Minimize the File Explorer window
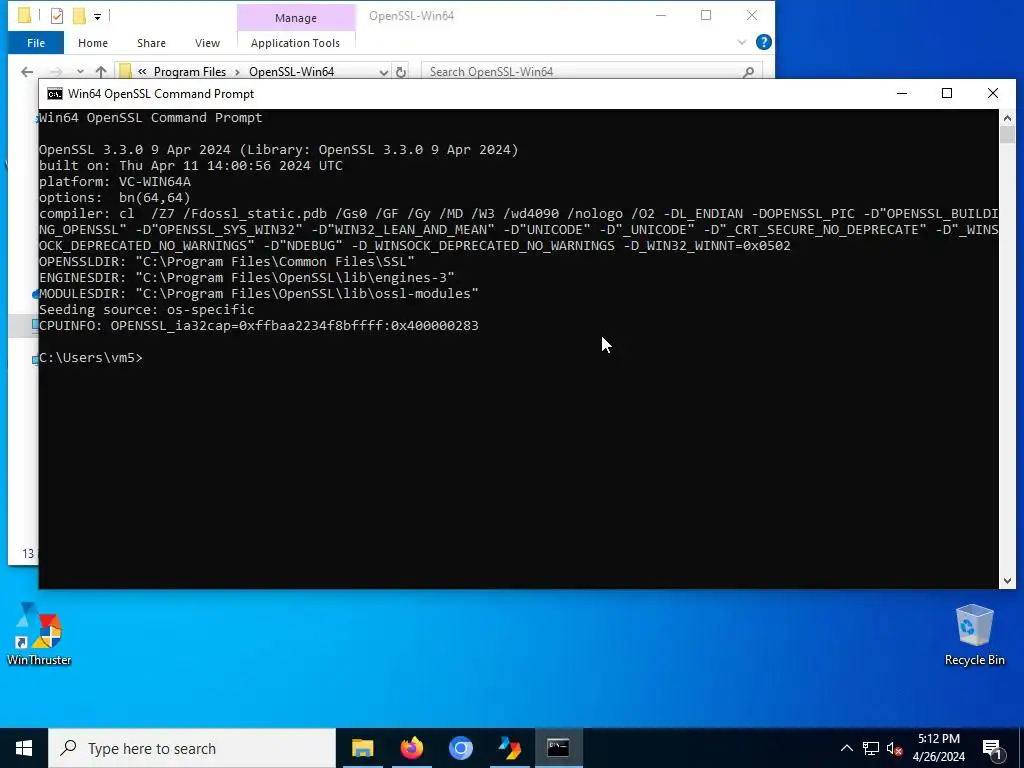 661,16
